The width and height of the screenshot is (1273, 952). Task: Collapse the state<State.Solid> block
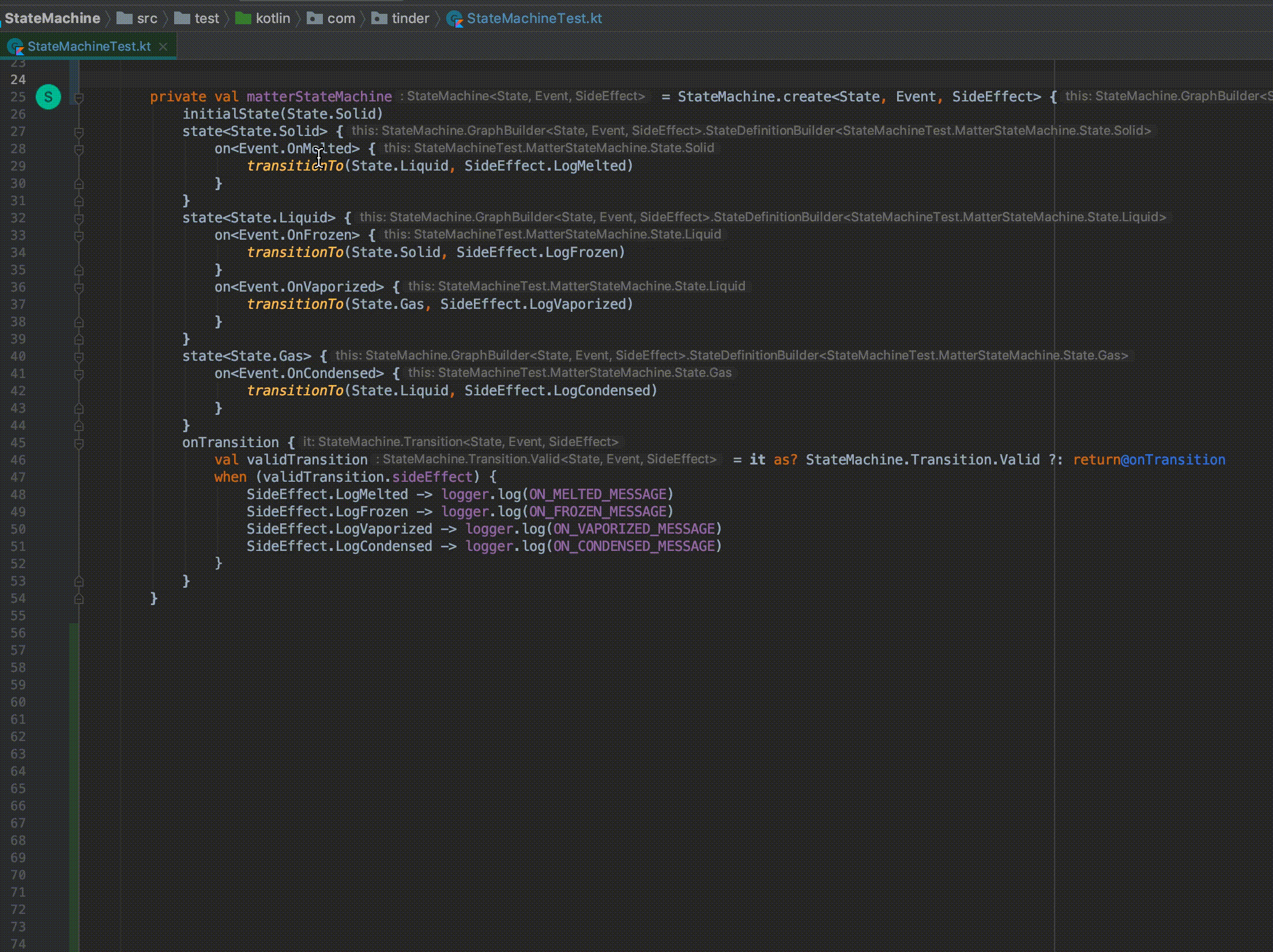tap(79, 133)
